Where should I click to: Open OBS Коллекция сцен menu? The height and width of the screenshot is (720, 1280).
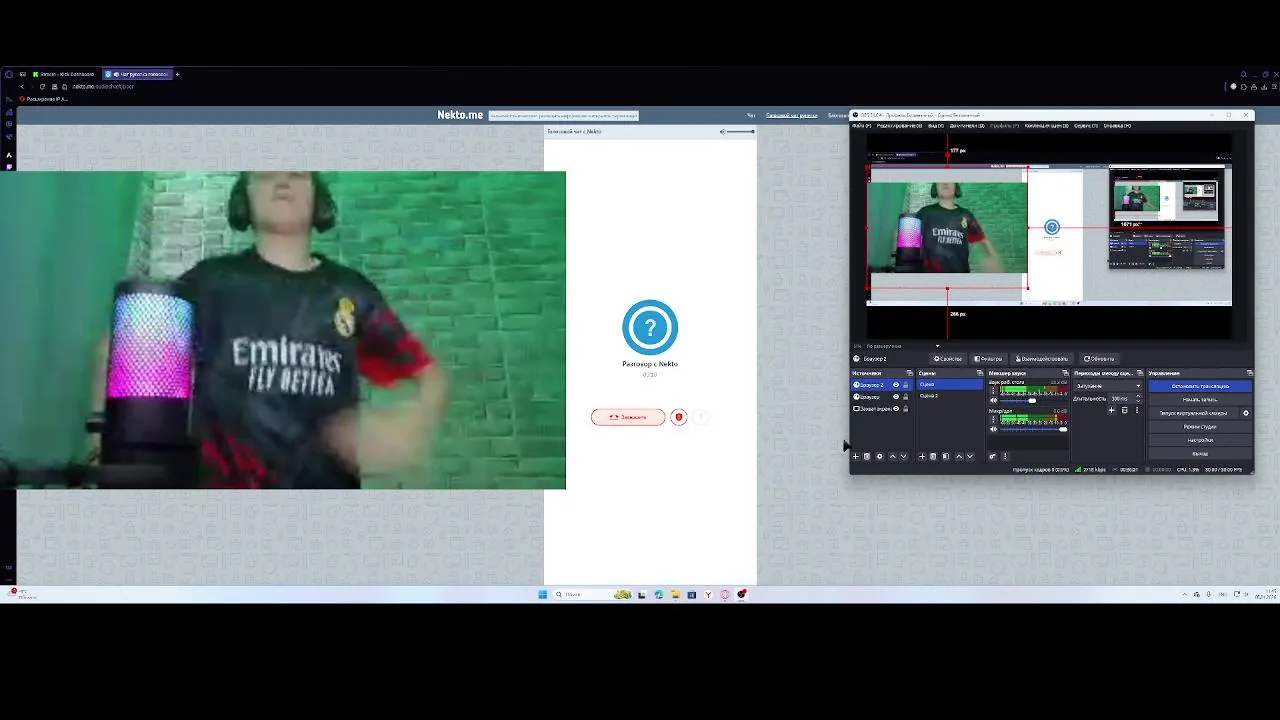[x=1046, y=126]
